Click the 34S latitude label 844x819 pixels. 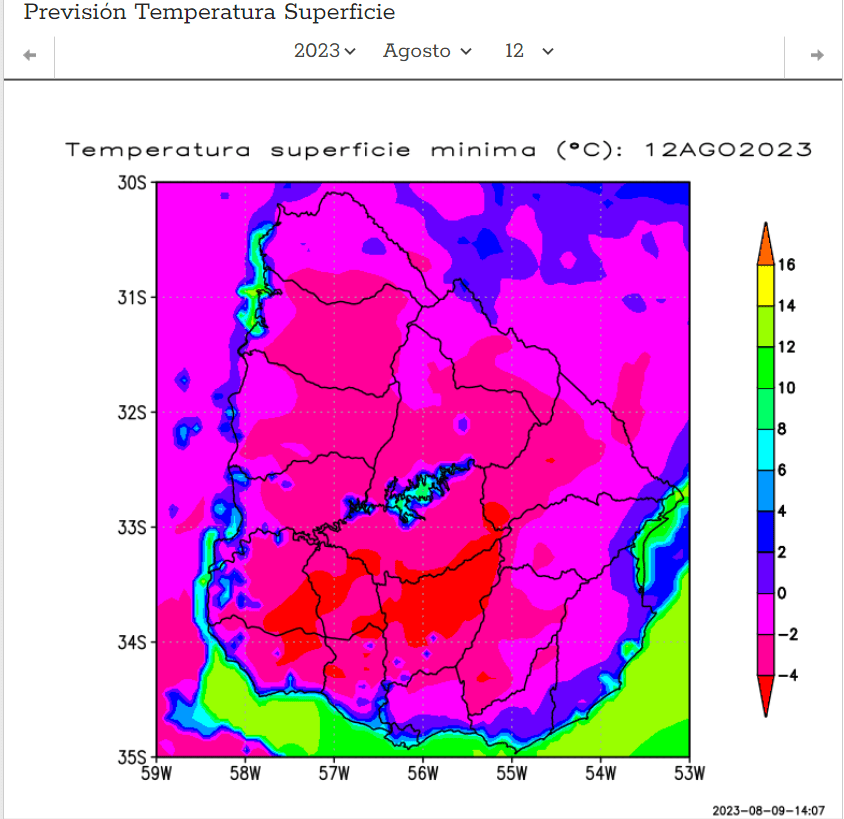[x=132, y=643]
